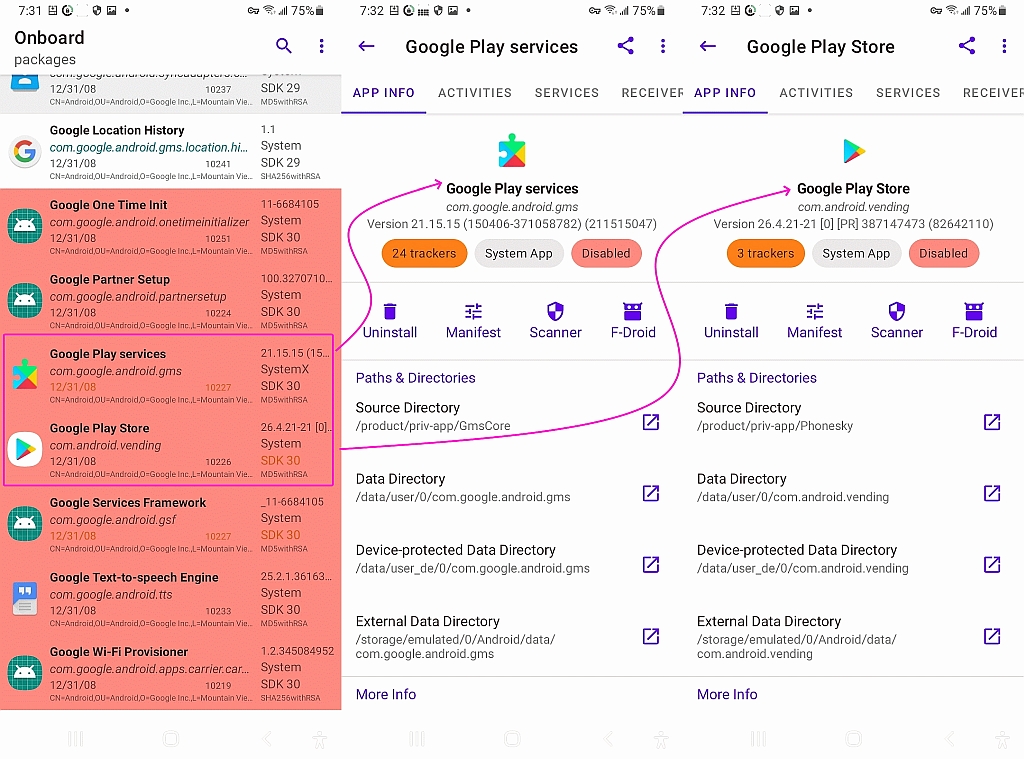Tap Version 21.15.15 text for Play services
The image size is (1024, 759).
(512, 224)
